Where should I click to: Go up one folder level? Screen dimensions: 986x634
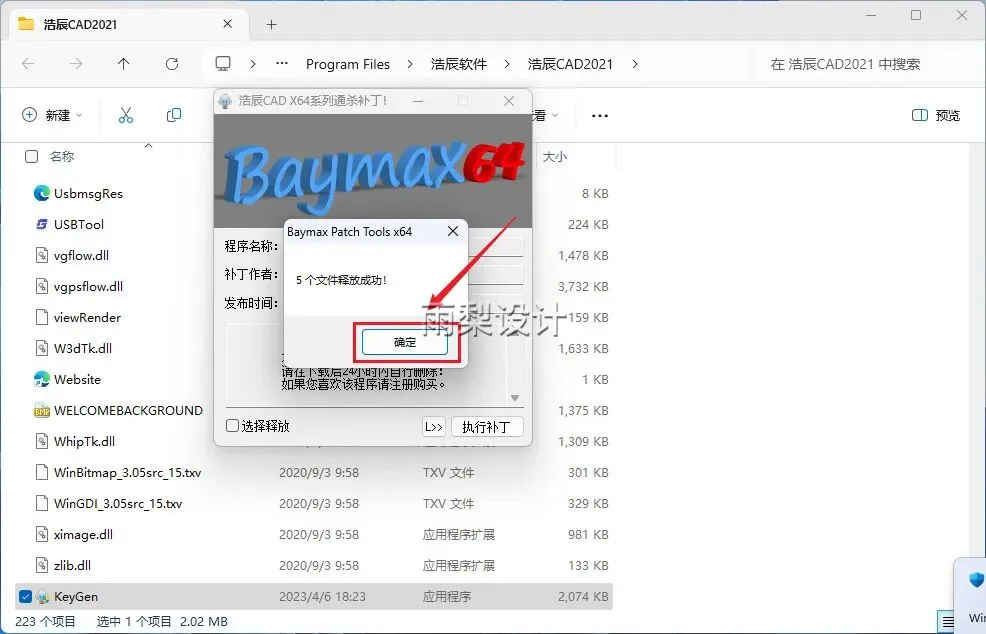123,64
